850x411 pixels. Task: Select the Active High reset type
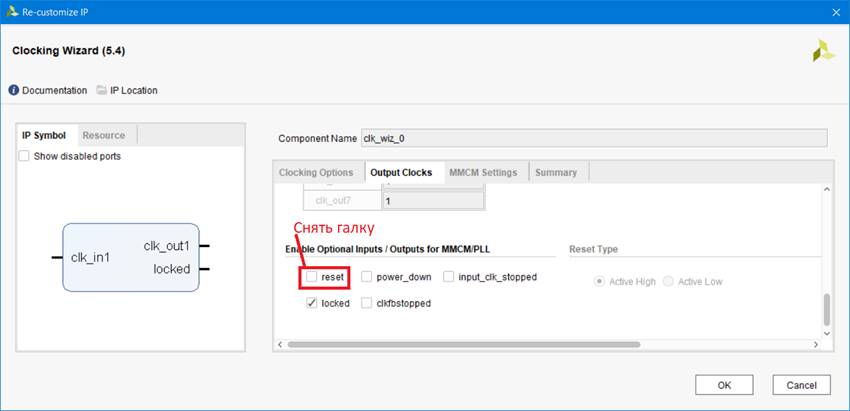pyautogui.click(x=600, y=282)
